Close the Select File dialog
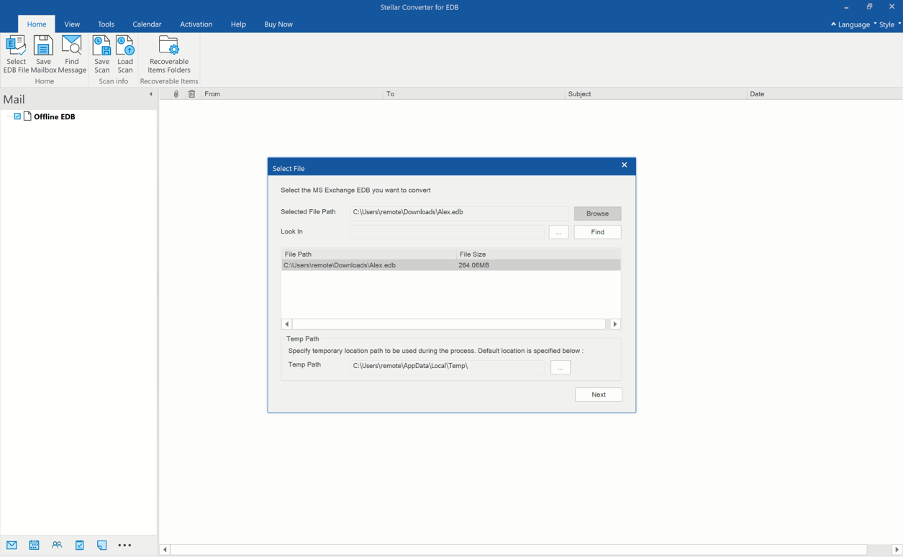 pyautogui.click(x=624, y=165)
